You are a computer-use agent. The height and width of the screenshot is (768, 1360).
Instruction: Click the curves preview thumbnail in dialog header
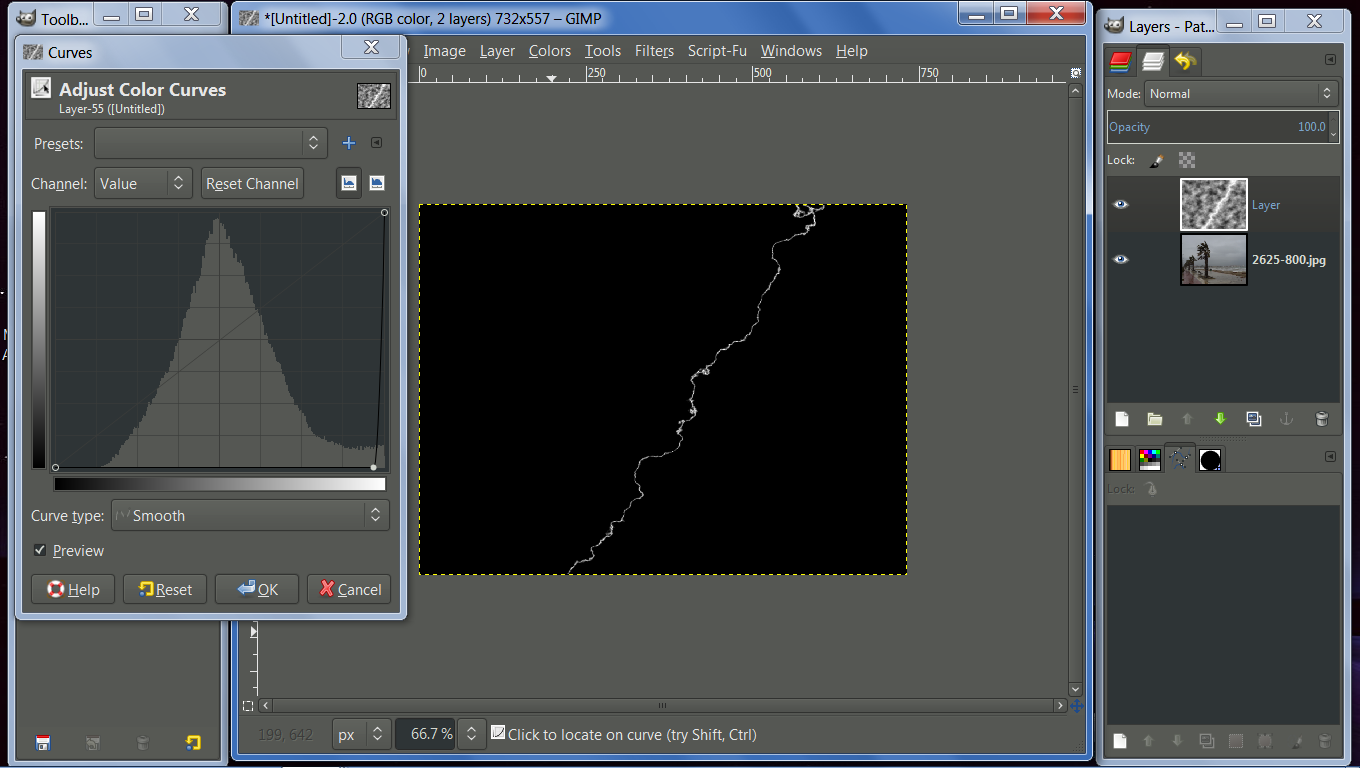(374, 95)
